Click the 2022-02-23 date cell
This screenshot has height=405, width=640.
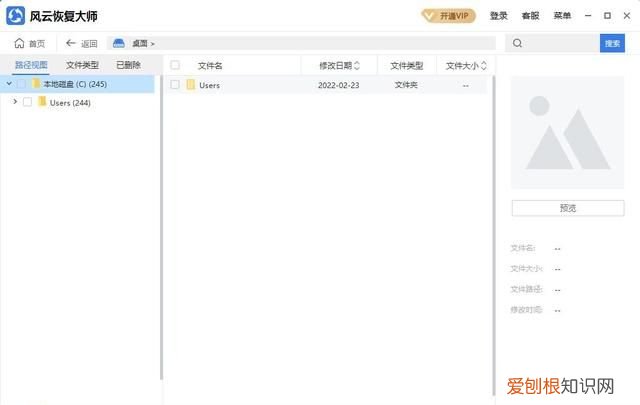pos(338,85)
